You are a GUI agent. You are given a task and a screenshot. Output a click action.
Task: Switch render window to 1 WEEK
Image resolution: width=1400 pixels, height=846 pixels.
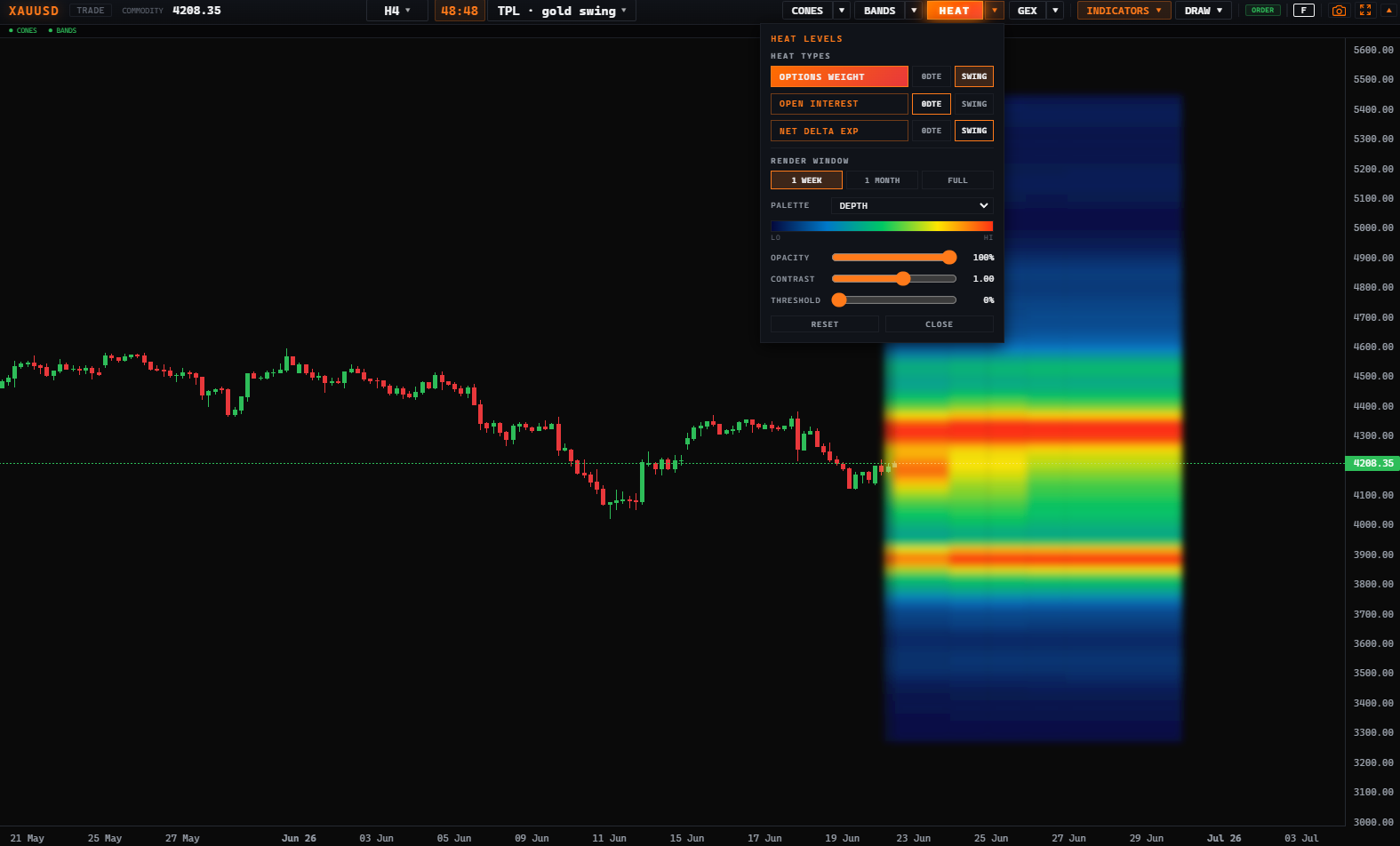[x=806, y=180]
